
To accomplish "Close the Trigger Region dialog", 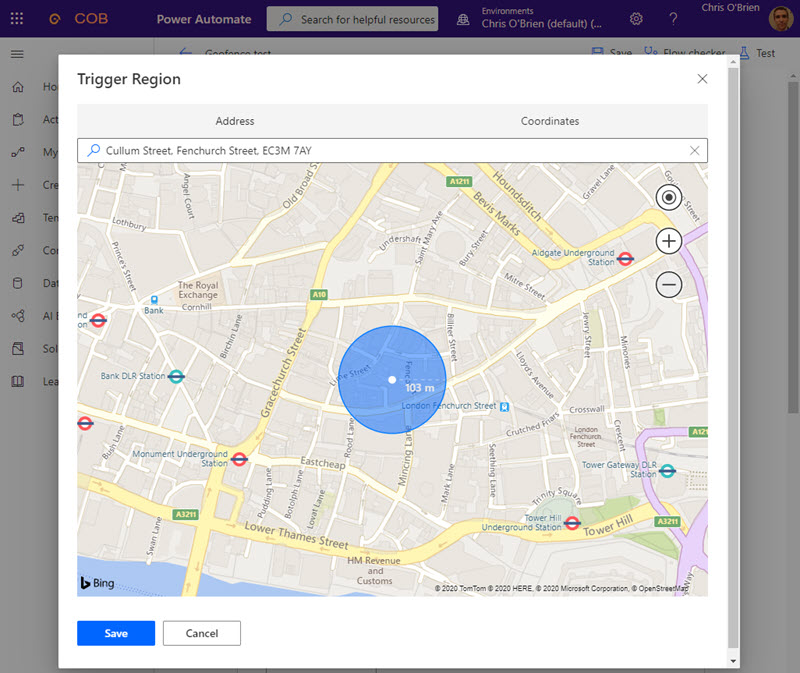I will coord(702,79).
